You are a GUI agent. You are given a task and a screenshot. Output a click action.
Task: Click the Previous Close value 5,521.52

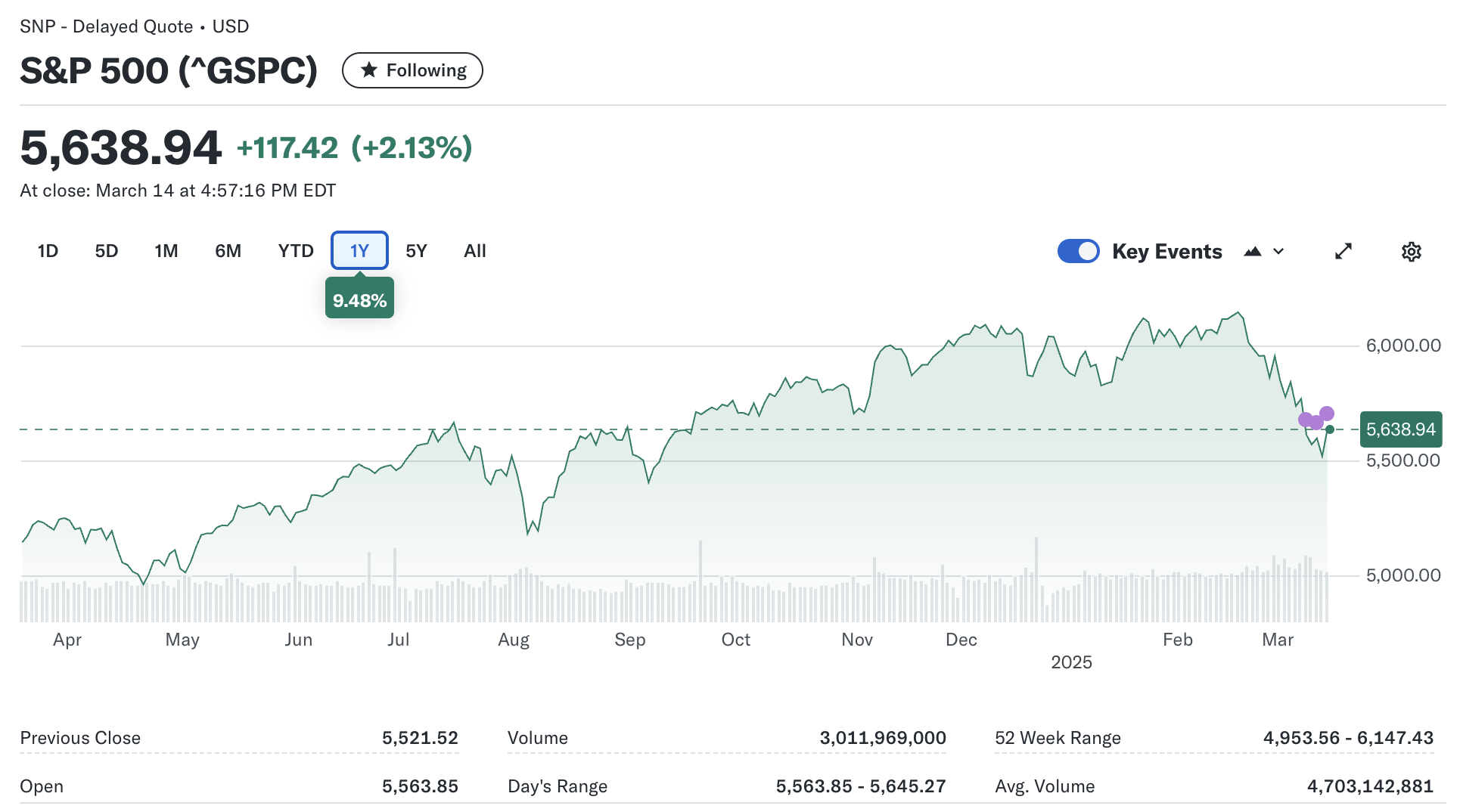pyautogui.click(x=420, y=738)
